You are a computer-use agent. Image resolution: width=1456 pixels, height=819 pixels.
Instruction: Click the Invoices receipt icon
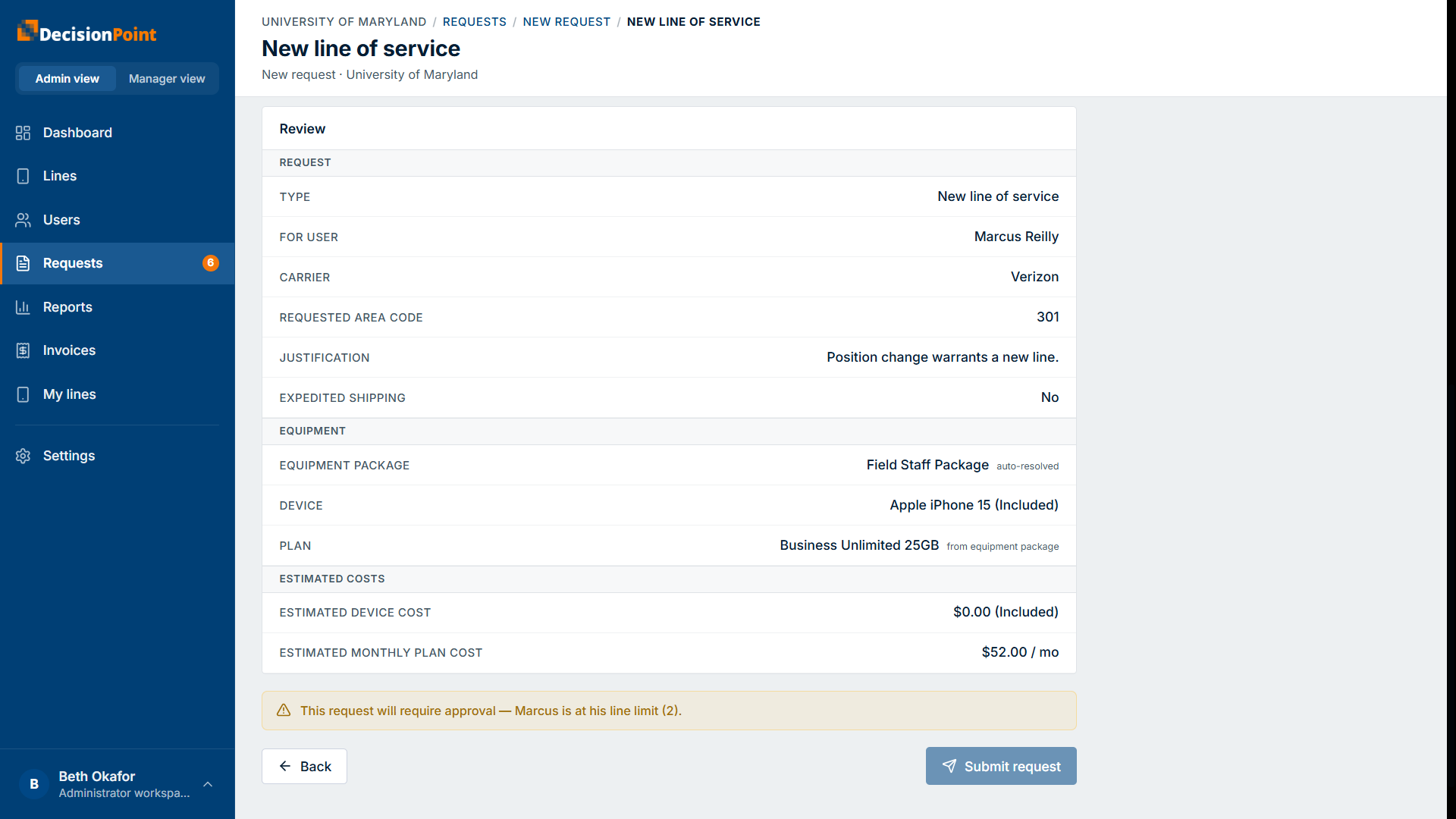pos(23,350)
